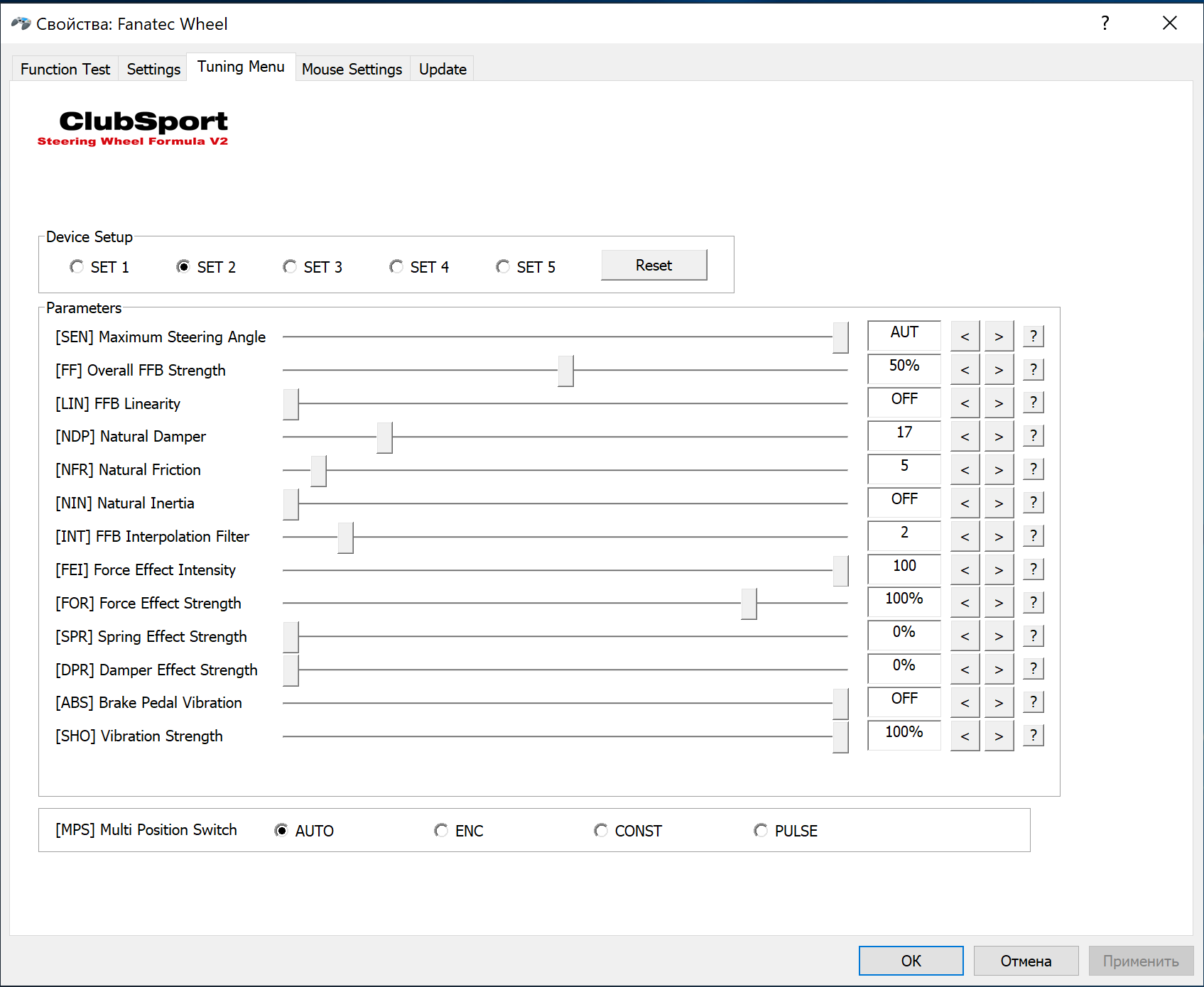Viewport: 1204px width, 987px height.
Task: Increase FFB Interpolation Filter value
Action: [x=999, y=536]
